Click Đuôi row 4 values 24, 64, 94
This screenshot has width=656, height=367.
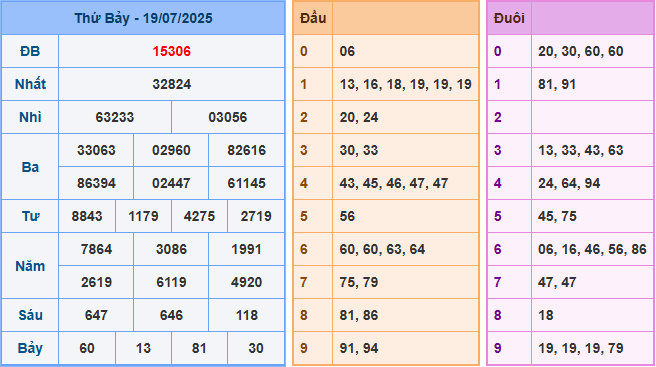(569, 183)
